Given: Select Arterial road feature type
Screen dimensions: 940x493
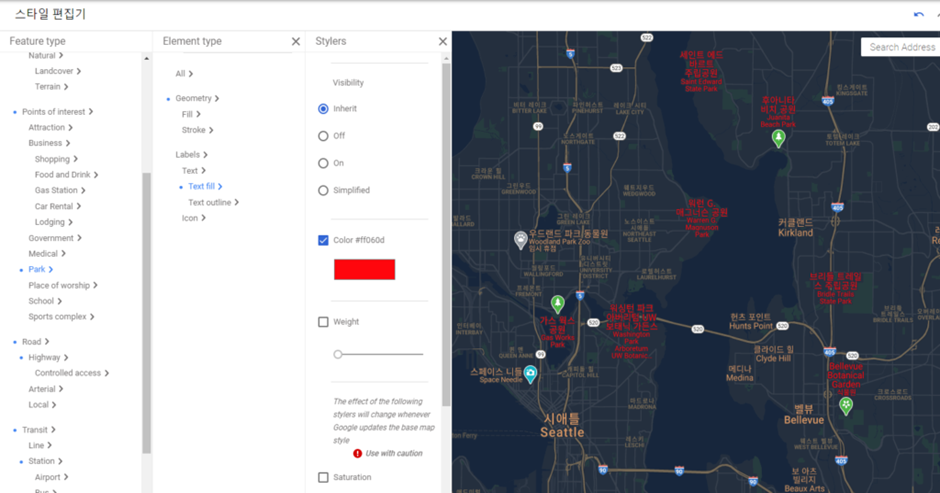Looking at the screenshot, I should click(x=46, y=389).
